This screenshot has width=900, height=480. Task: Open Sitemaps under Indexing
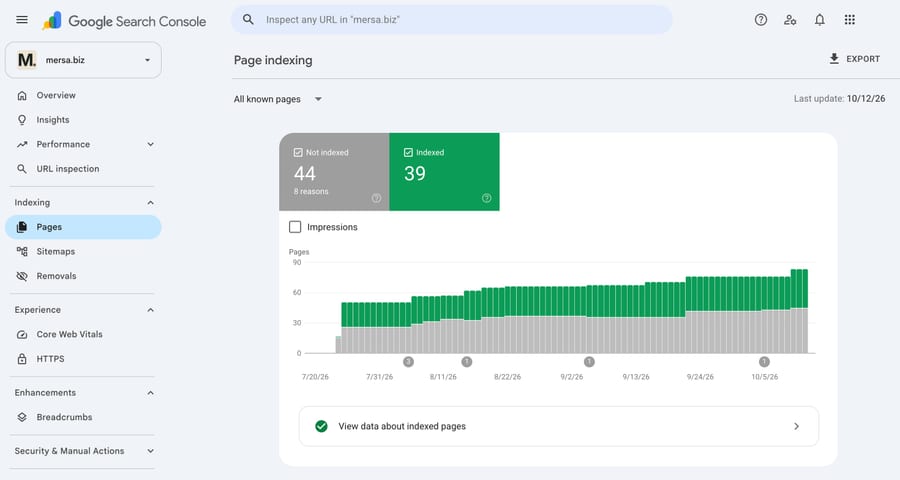(x=83, y=251)
